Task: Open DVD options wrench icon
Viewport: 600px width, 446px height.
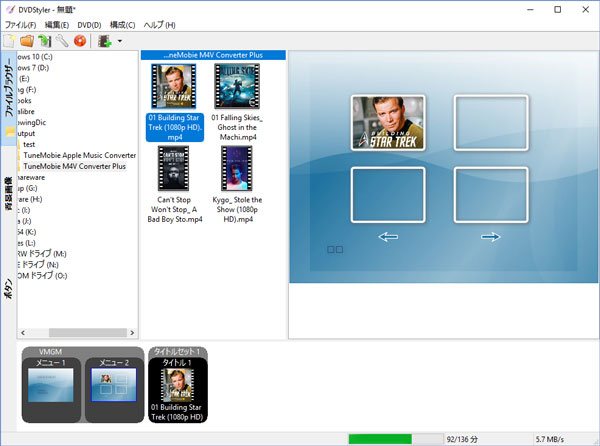Action: [x=62, y=41]
